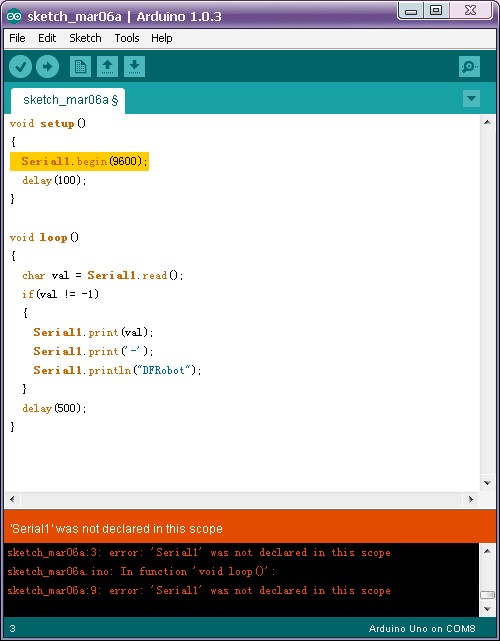Screen dimensions: 500x641
Task: Minimize the Arduino window
Action: click(411, 11)
